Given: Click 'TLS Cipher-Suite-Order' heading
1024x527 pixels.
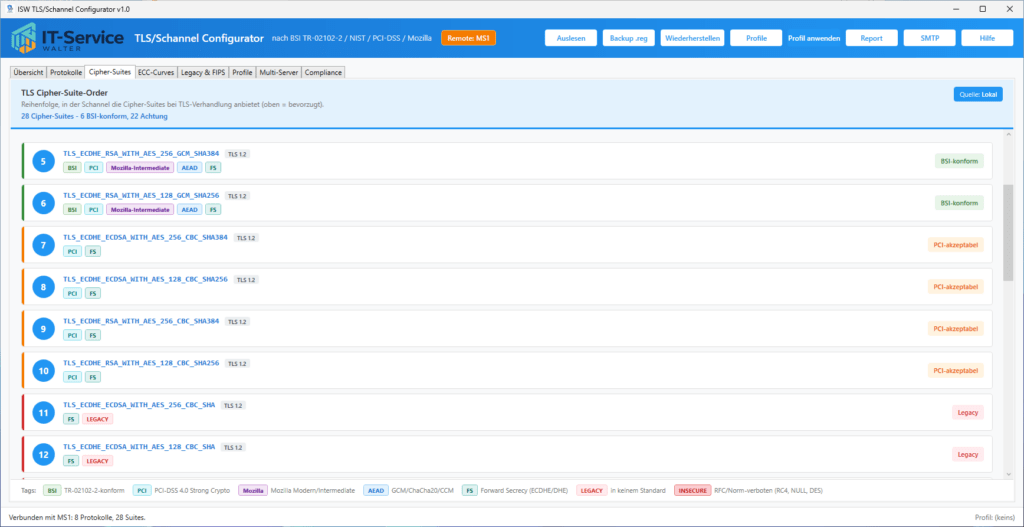Looking at the screenshot, I should click(64, 93).
